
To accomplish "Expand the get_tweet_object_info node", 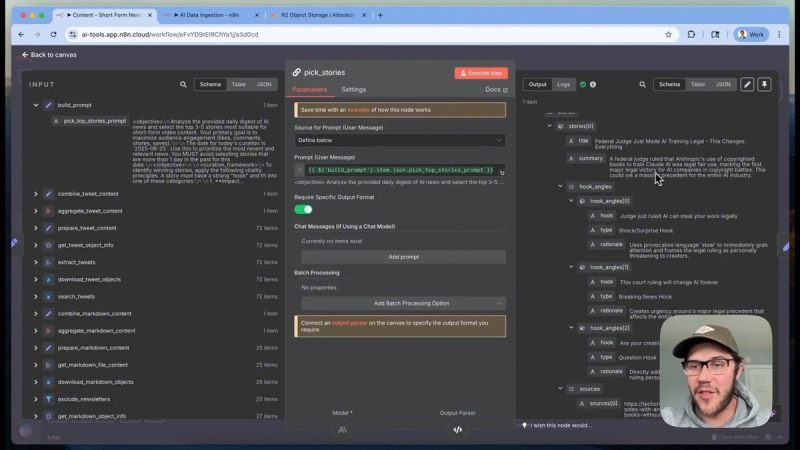I will click(36, 245).
